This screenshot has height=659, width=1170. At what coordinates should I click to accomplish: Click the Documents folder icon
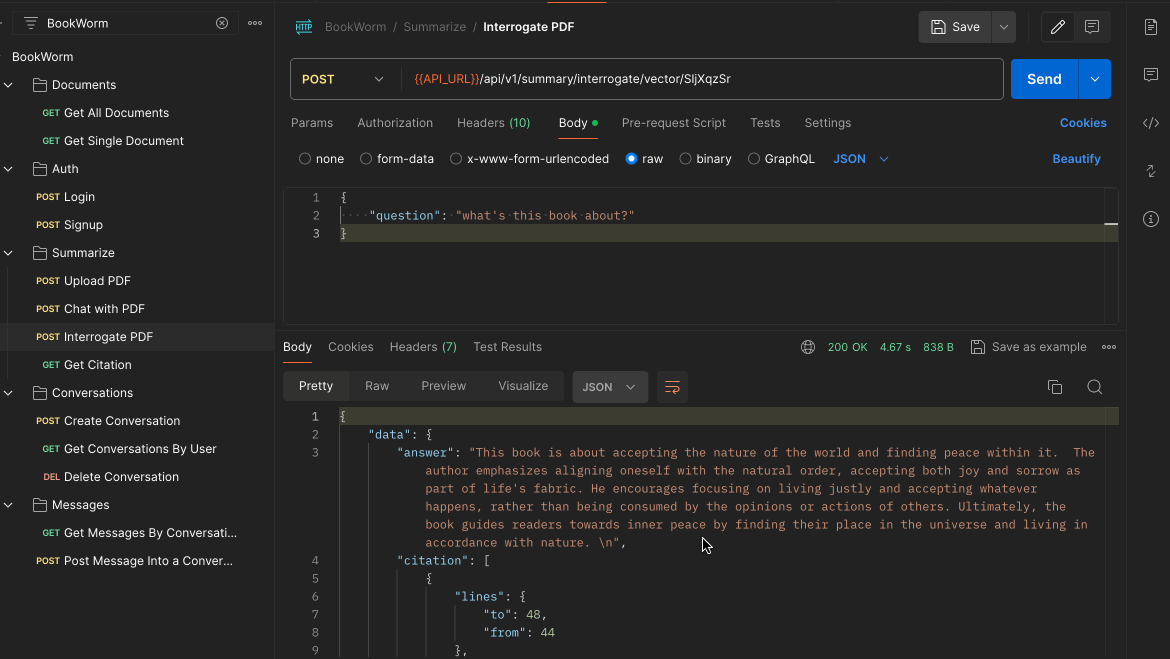coord(40,85)
